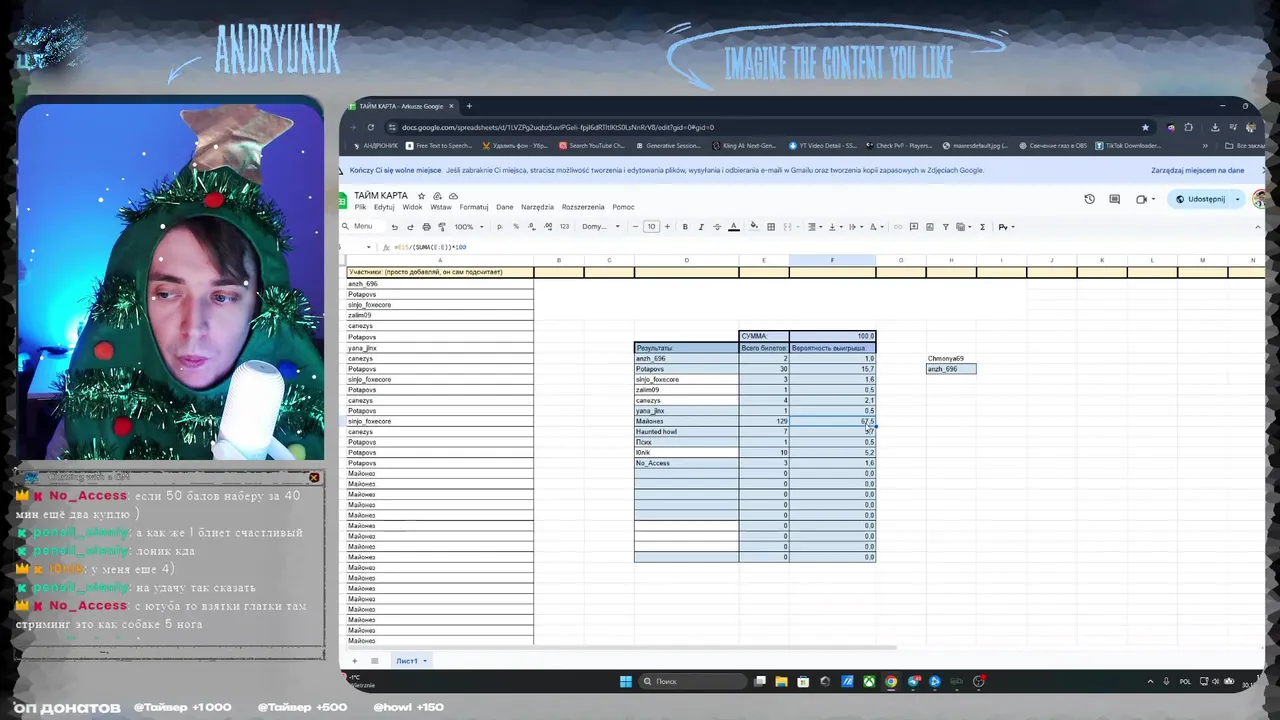1280x720 pixels.
Task: Open the Narzędzia menu
Action: (x=537, y=207)
